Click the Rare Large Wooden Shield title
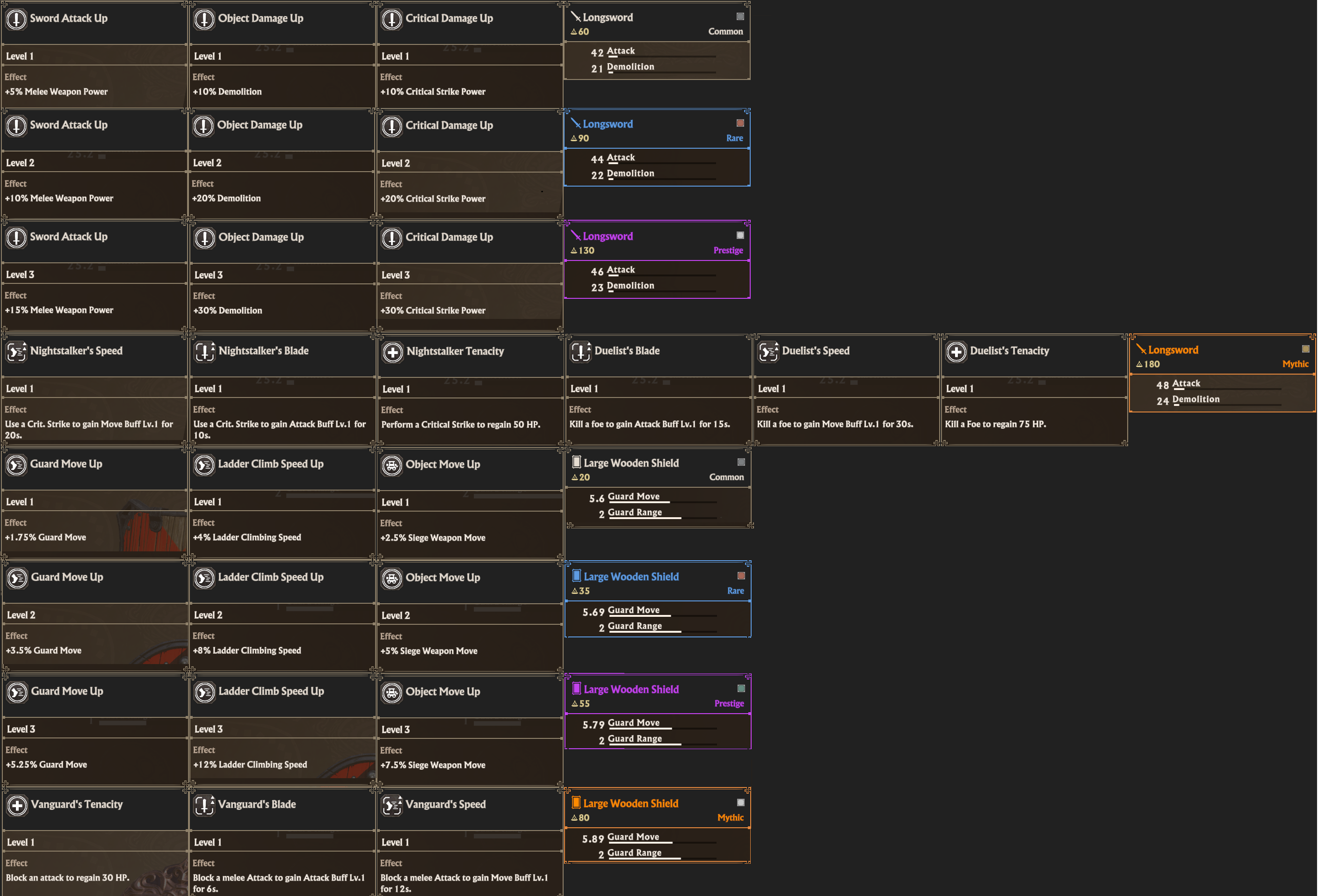This screenshot has width=1318, height=896. coord(631,576)
